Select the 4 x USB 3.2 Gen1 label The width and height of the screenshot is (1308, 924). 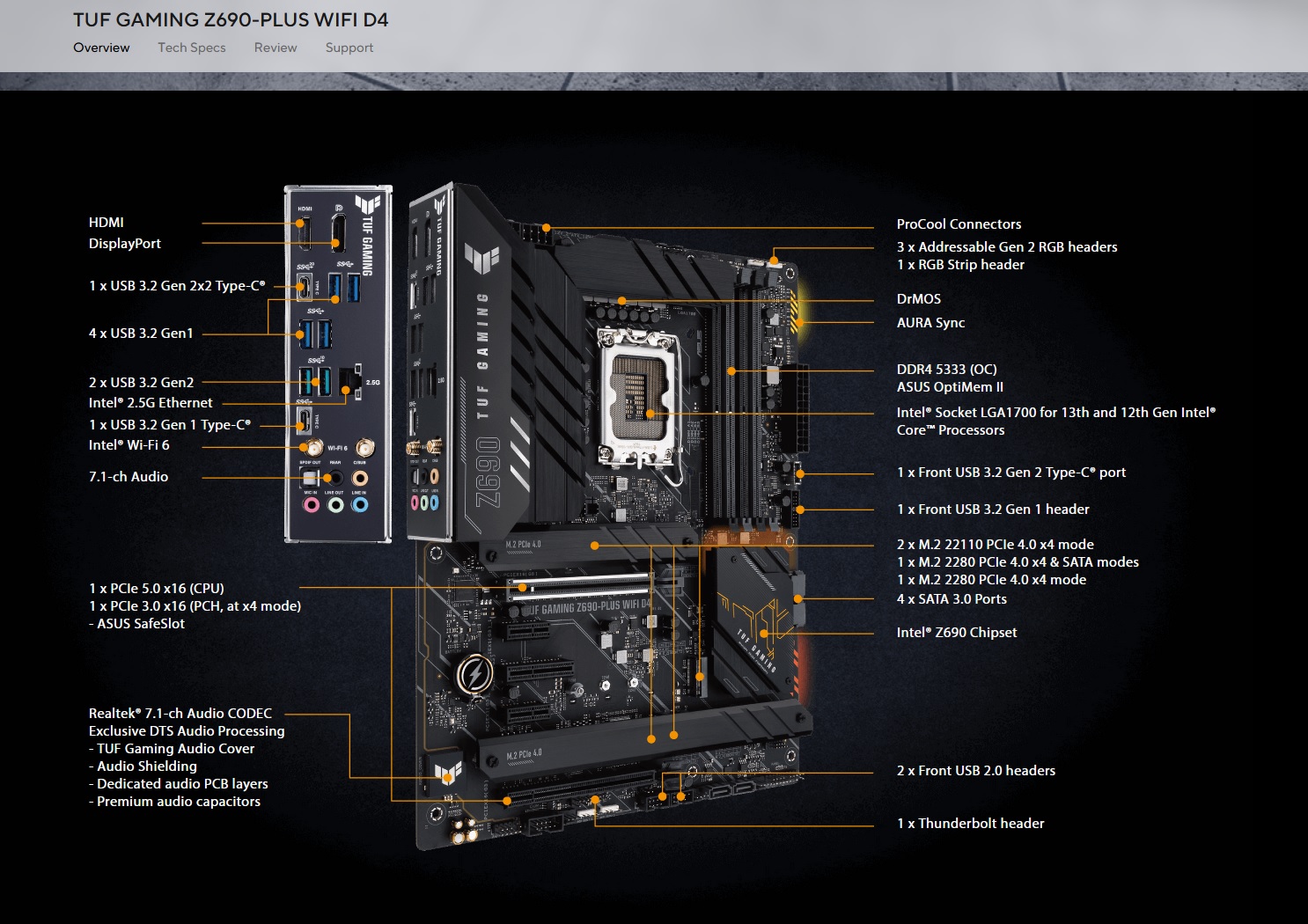point(141,334)
